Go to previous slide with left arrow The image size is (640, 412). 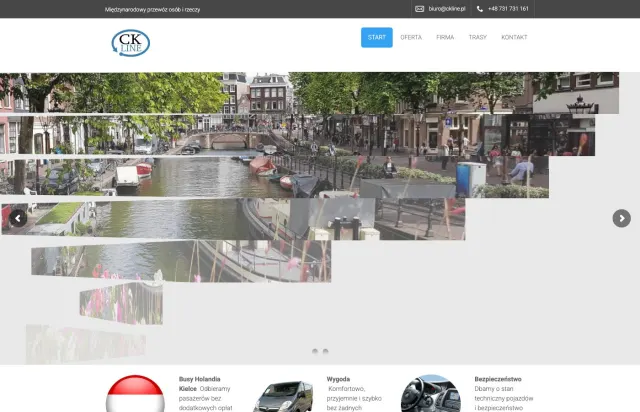[18, 218]
